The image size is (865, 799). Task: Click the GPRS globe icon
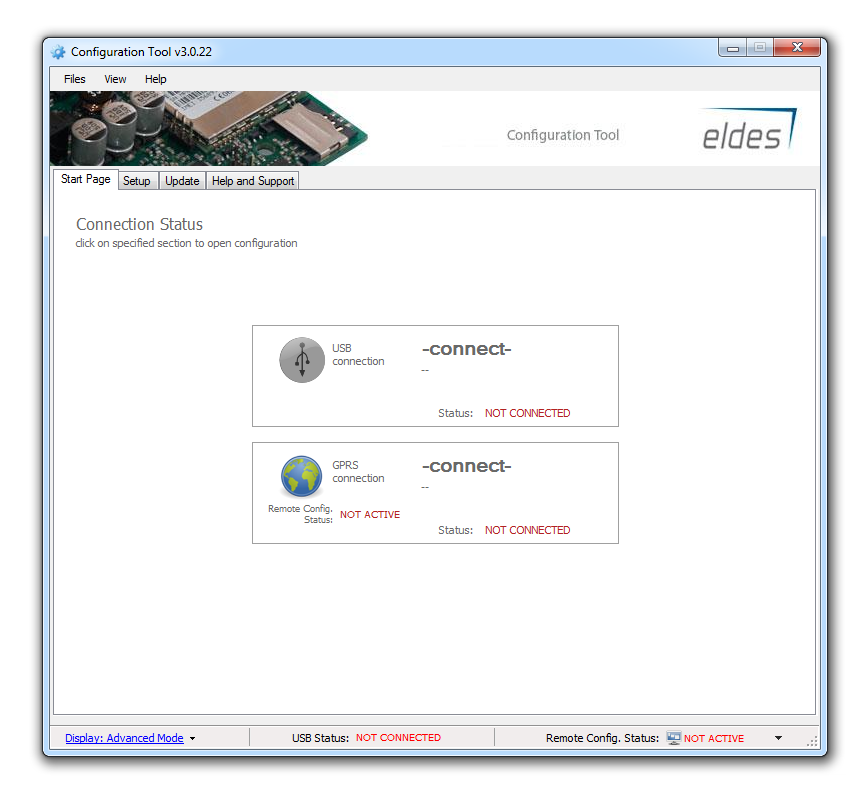coord(301,477)
